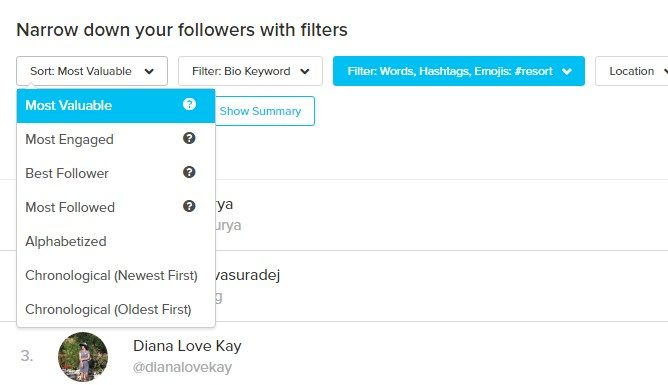
Task: Click chevron on Sort: Most Valuable dropdown
Action: click(149, 72)
